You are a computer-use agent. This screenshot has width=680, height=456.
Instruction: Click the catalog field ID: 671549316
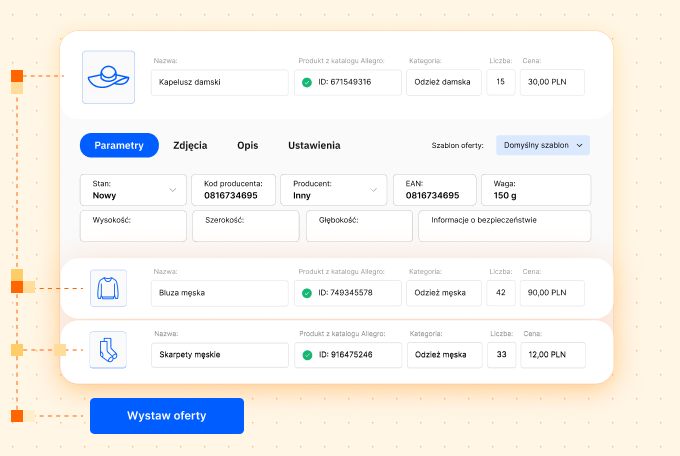click(x=348, y=82)
